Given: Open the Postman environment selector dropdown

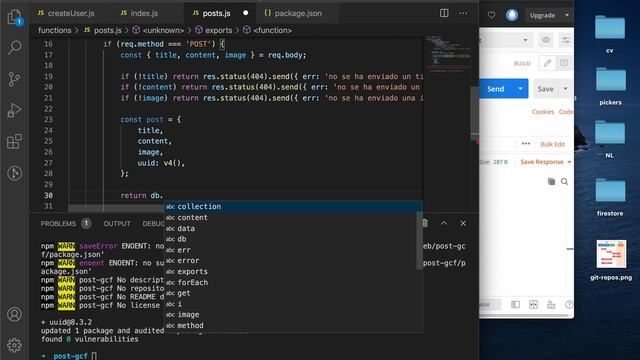Looking at the screenshot, I should [x=525, y=40].
